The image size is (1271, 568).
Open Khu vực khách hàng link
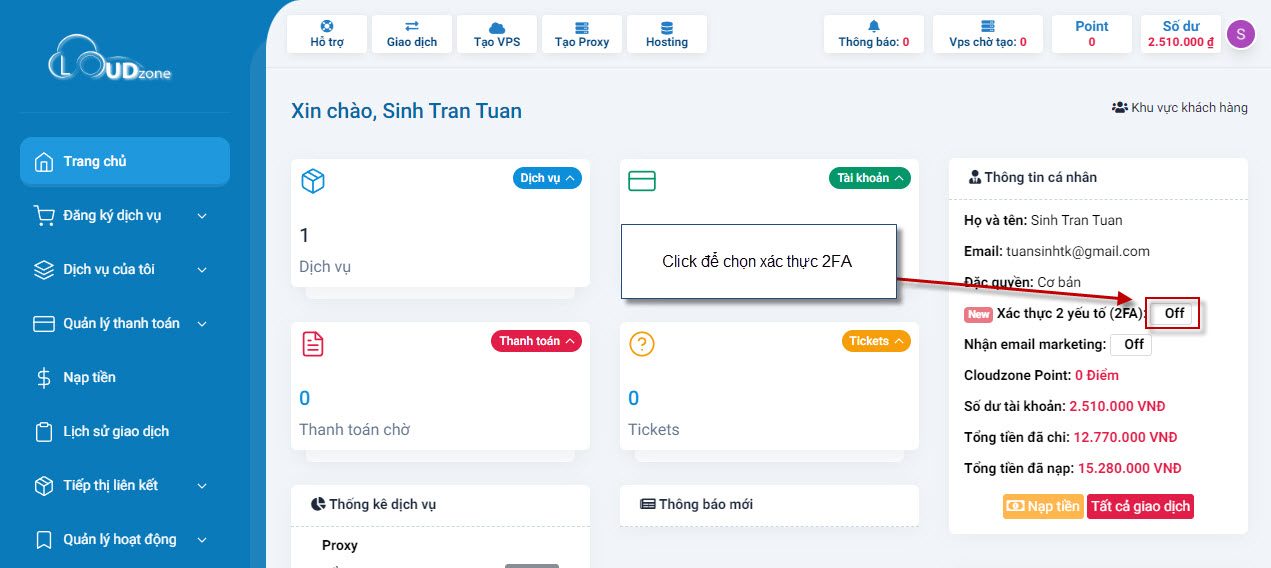pos(1180,107)
